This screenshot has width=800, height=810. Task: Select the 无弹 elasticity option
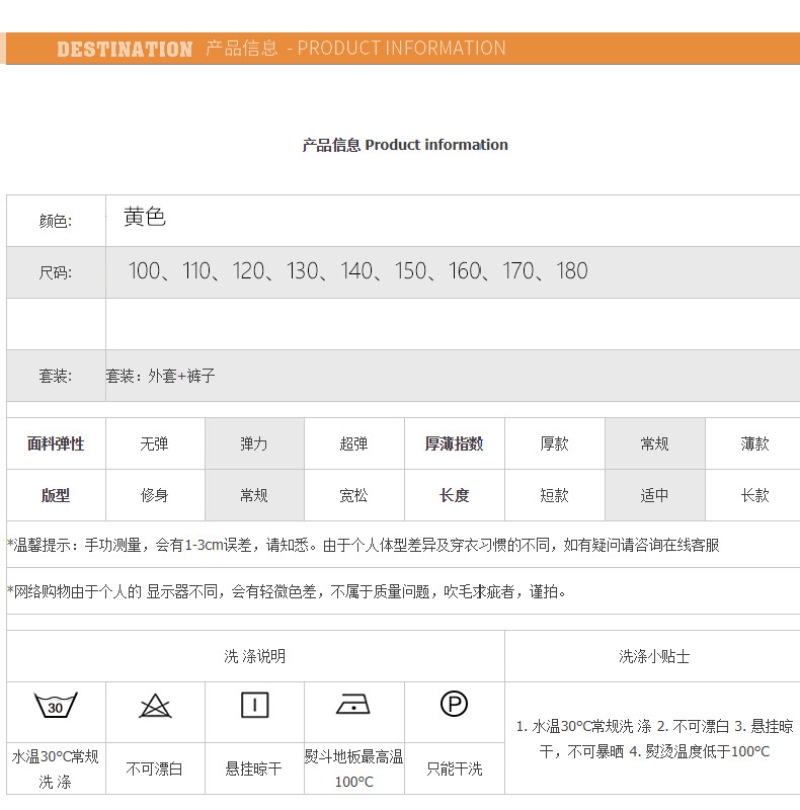tap(155, 444)
